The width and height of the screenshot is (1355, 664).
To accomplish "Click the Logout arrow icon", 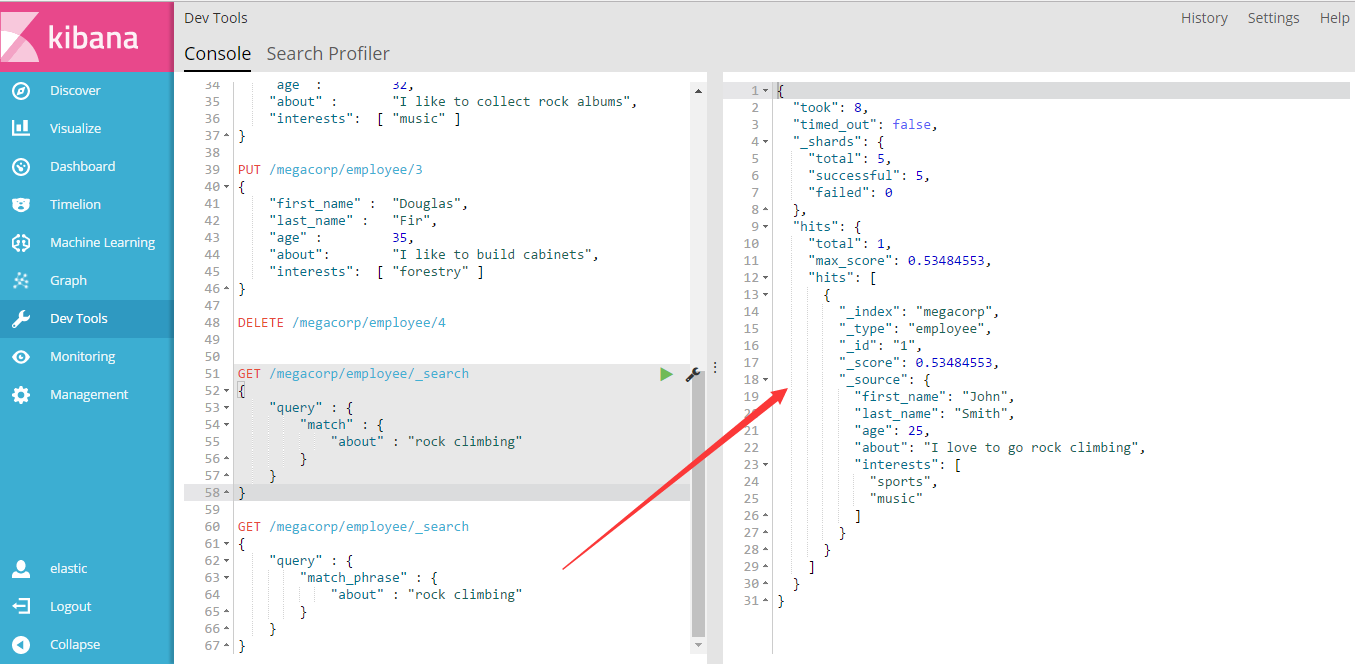I will pos(21,607).
